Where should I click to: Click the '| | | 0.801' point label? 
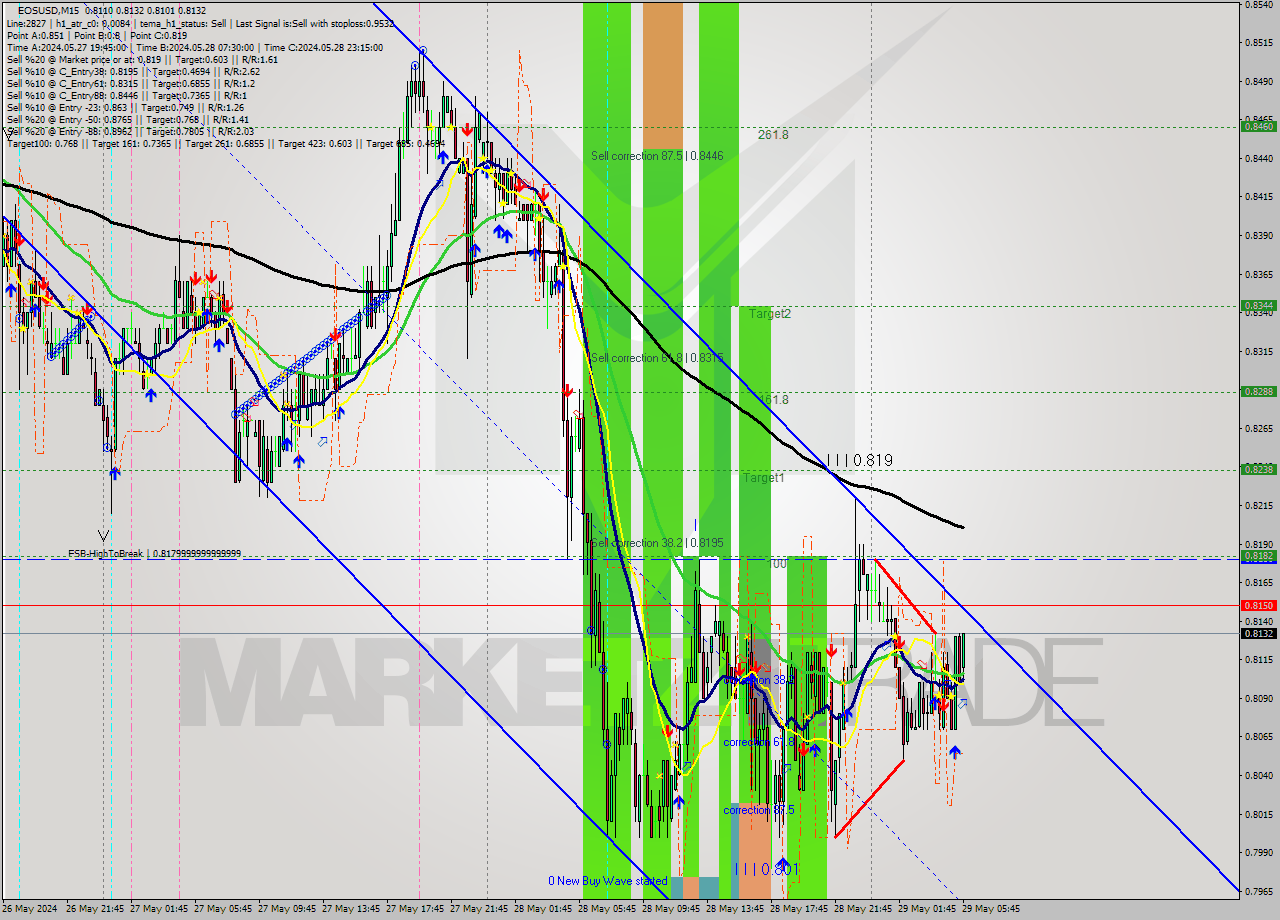768,870
